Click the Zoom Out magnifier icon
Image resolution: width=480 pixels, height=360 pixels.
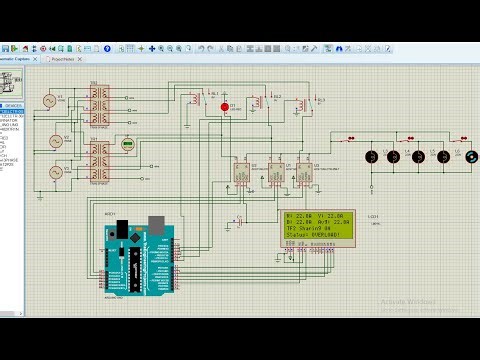pyautogui.click(x=170, y=49)
